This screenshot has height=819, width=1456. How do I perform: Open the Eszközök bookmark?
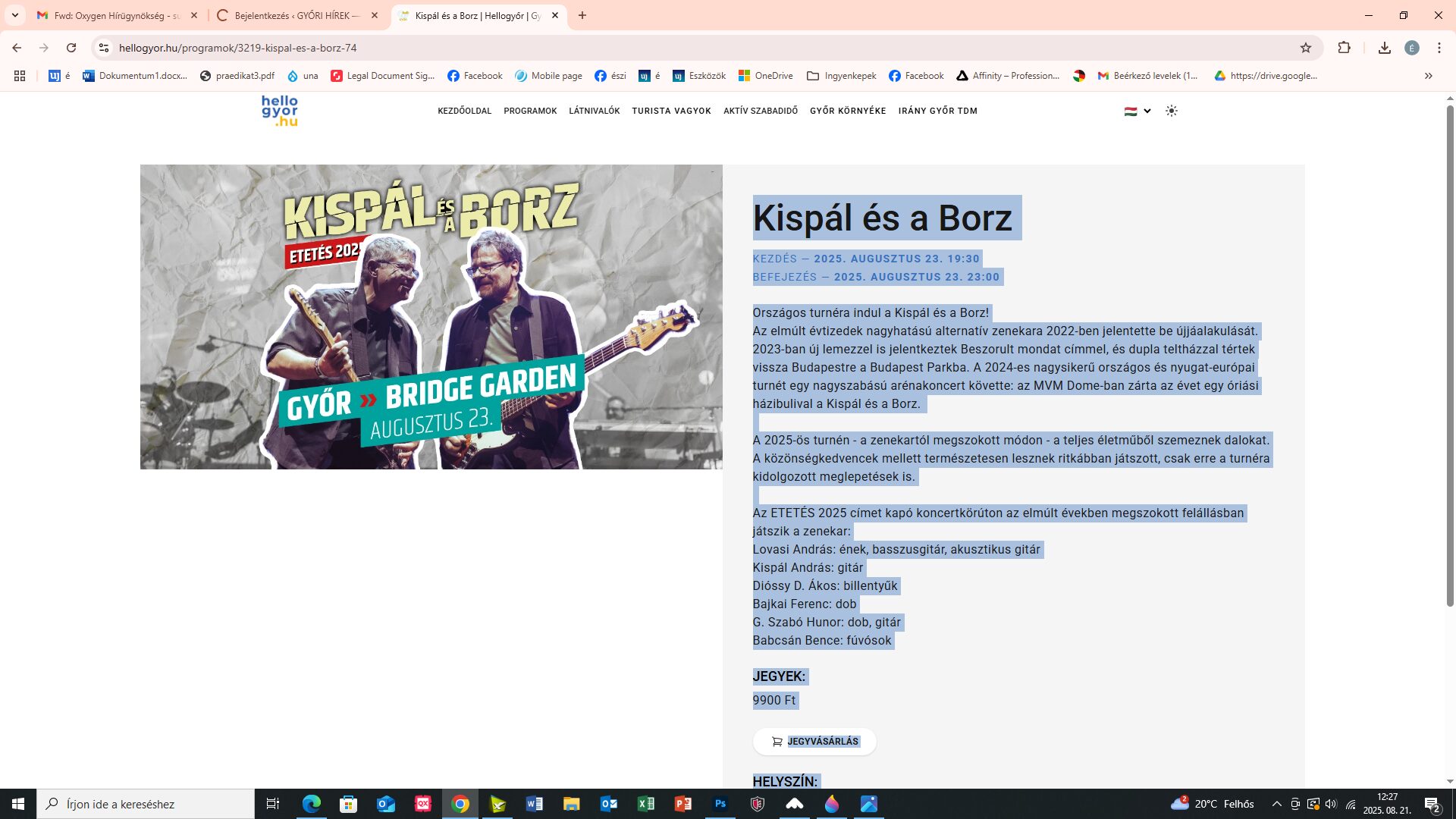(x=699, y=76)
